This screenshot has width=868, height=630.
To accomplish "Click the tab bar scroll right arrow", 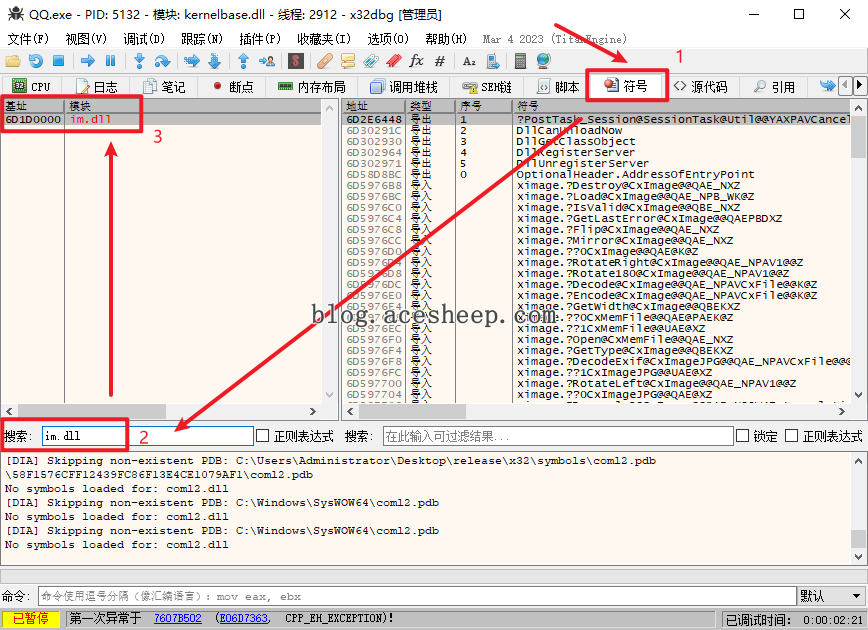I will [x=859, y=85].
